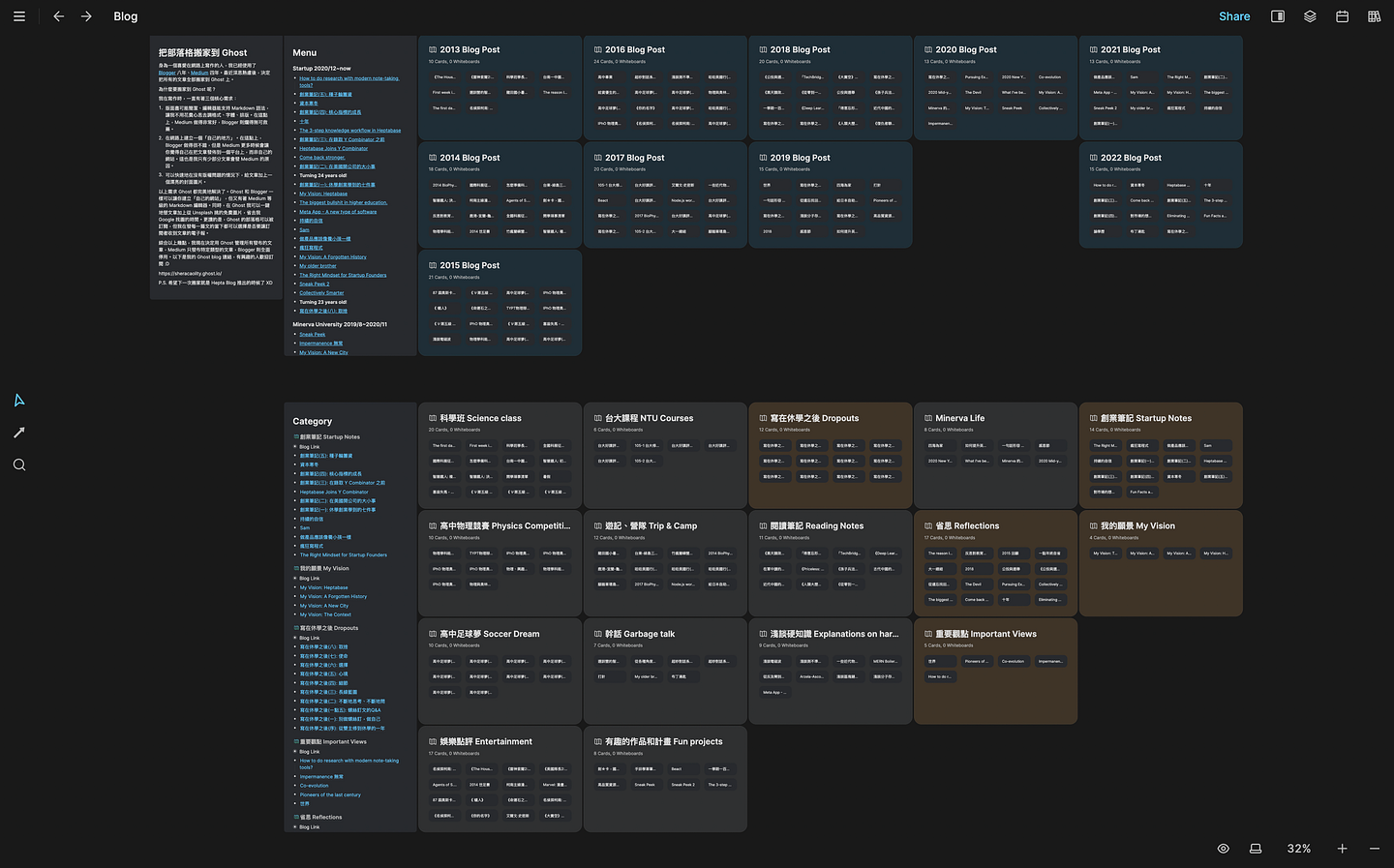Click the Blog title in header
The height and width of the screenshot is (868, 1394).
[126, 16]
